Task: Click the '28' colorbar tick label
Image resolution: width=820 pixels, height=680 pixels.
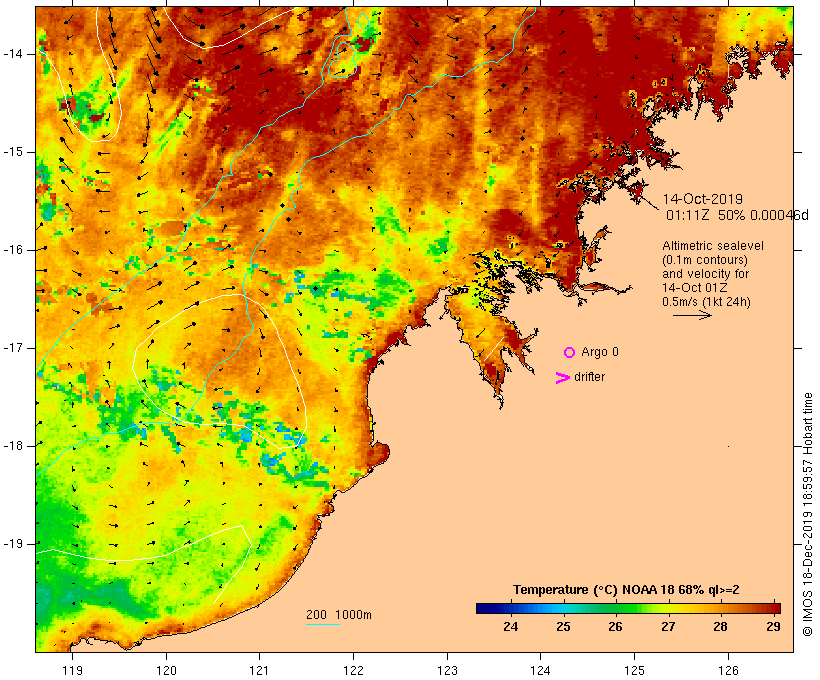Action: [x=721, y=627]
